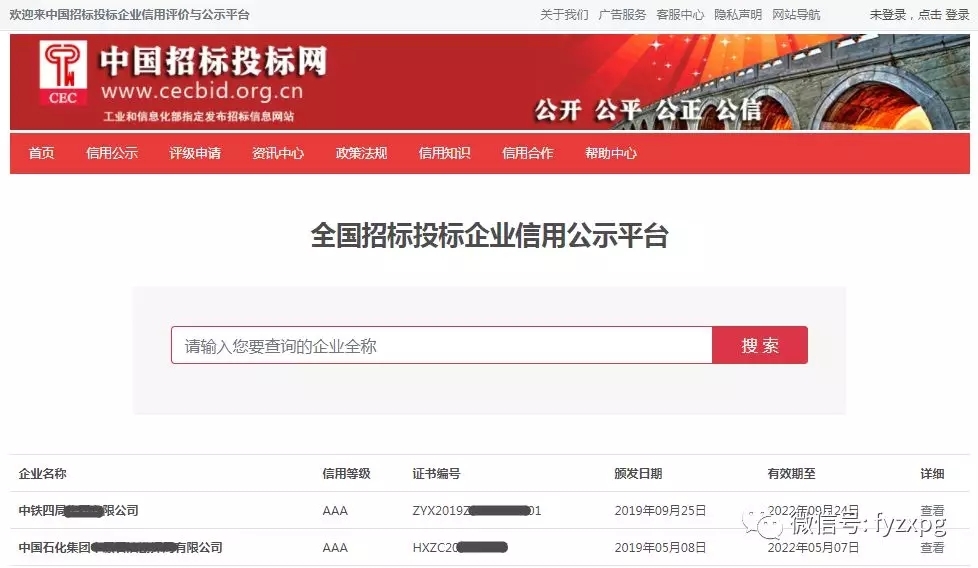The width and height of the screenshot is (978, 568).
Task: Open 信用合作 from the navigation bar
Action: tap(527, 153)
